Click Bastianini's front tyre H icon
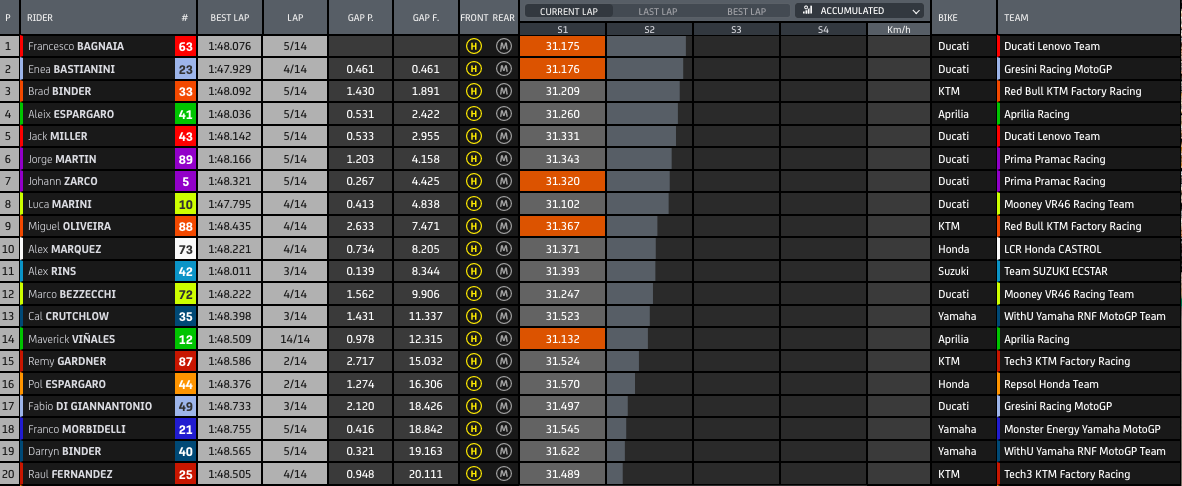The image size is (1182, 486). pos(473,69)
